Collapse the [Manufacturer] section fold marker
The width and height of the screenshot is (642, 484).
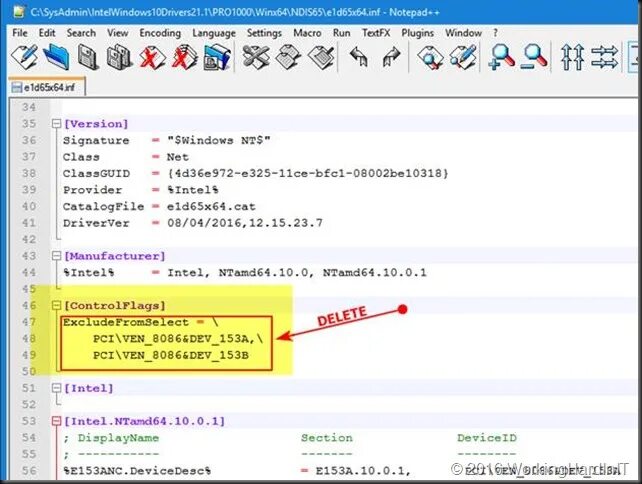pos(56,256)
